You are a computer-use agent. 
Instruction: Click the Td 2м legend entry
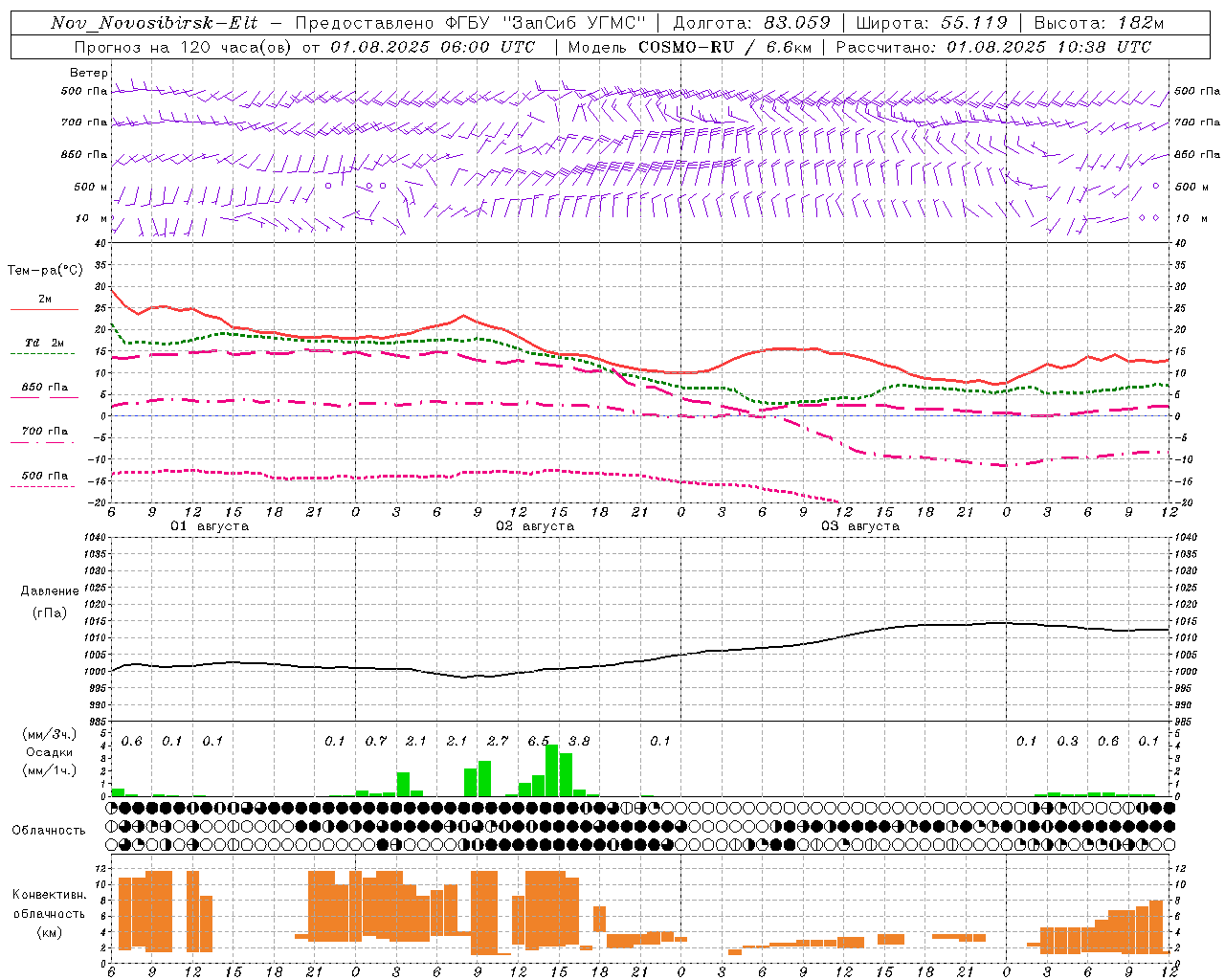click(x=44, y=343)
